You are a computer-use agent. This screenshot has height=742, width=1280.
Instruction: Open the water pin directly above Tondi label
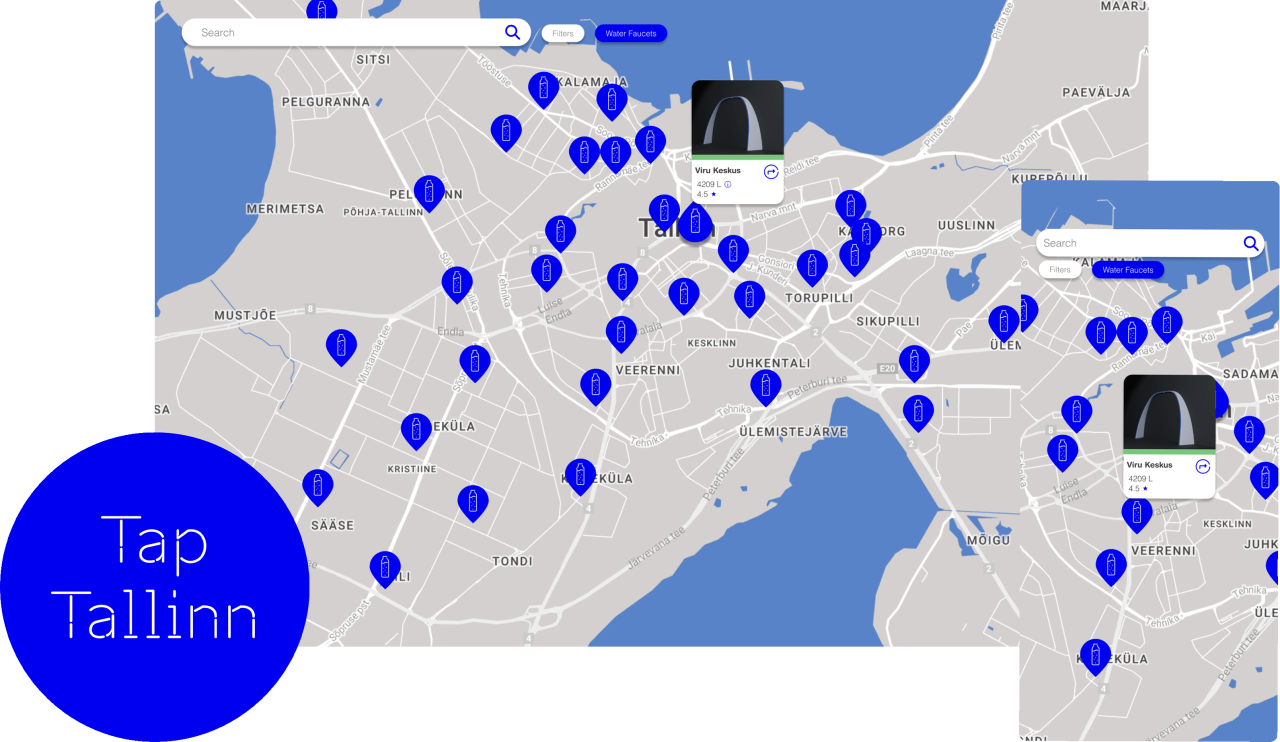coord(473,502)
